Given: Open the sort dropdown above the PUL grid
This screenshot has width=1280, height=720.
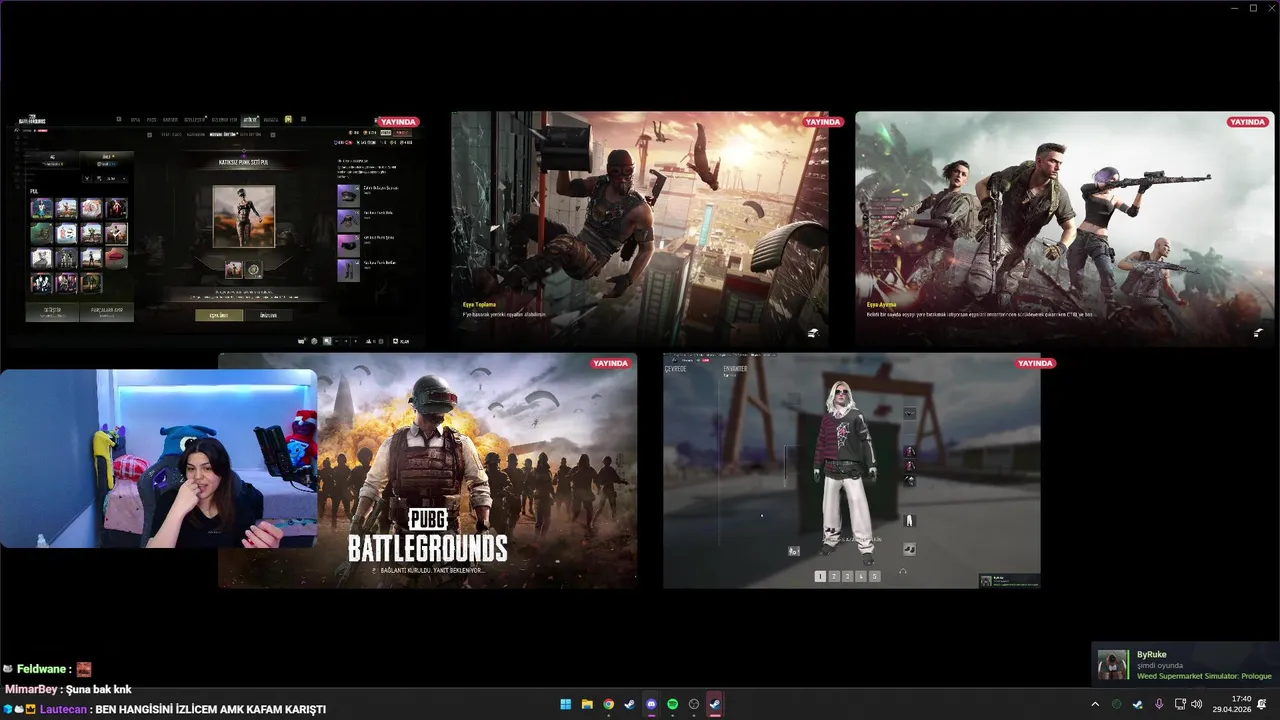Looking at the screenshot, I should pyautogui.click(x=111, y=178).
